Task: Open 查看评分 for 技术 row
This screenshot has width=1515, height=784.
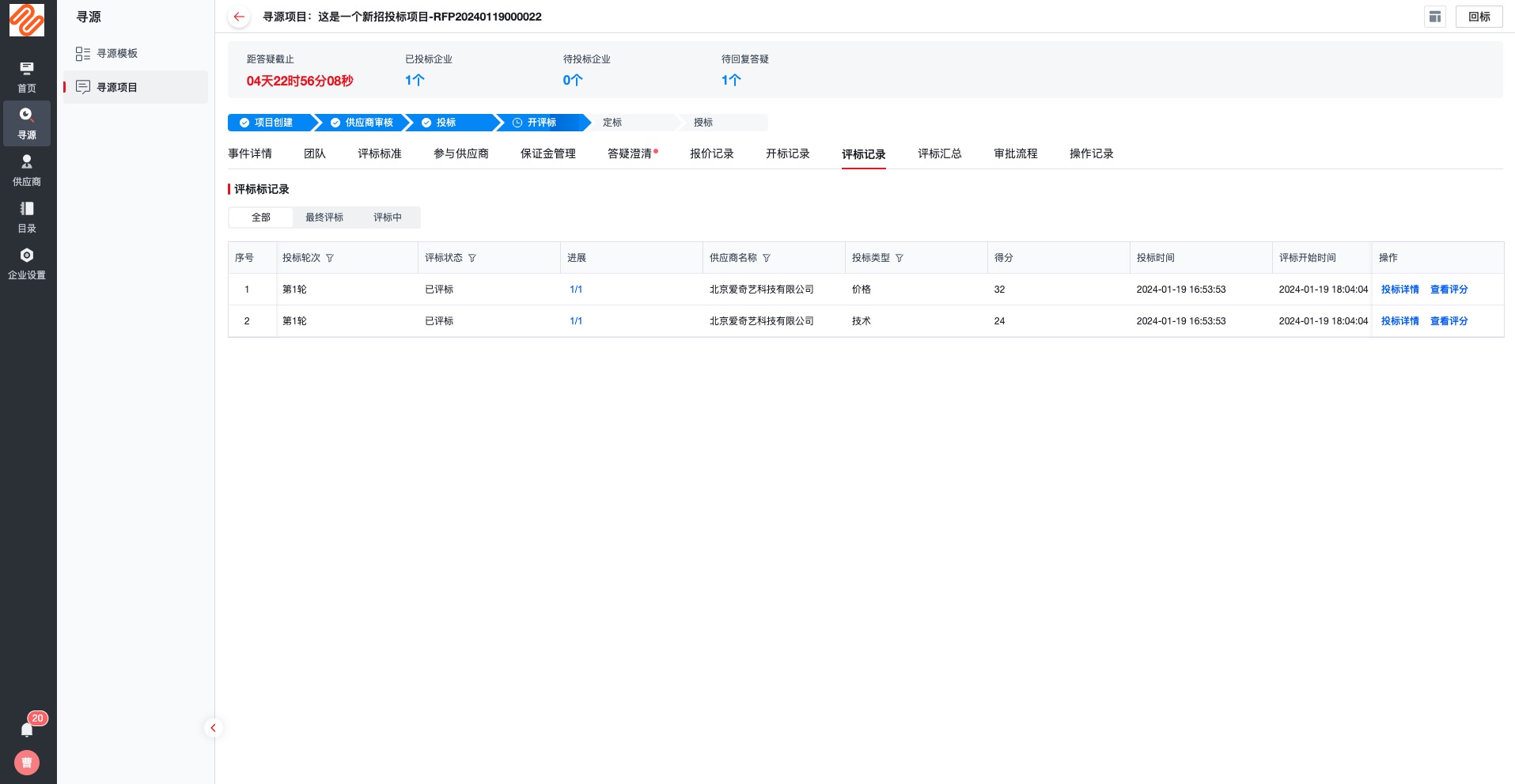Action: tap(1449, 321)
